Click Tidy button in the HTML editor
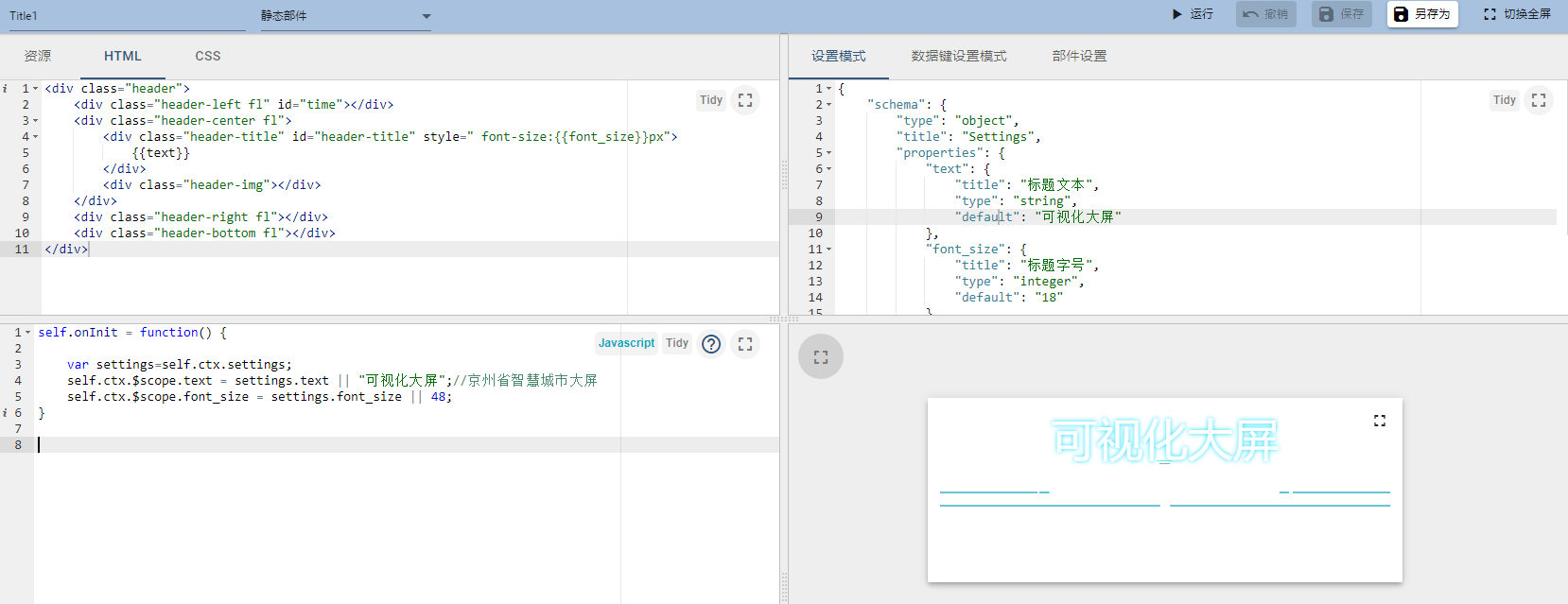 pos(711,100)
